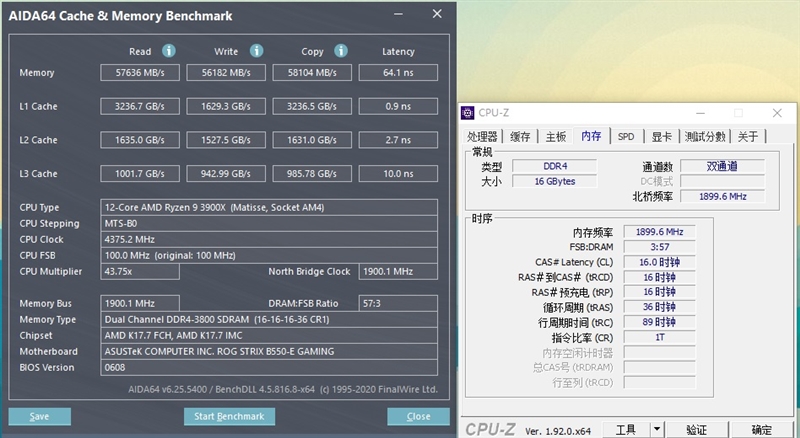Switch to the 缓存 tab in CPU-Z
The image size is (800, 438).
tap(520, 136)
